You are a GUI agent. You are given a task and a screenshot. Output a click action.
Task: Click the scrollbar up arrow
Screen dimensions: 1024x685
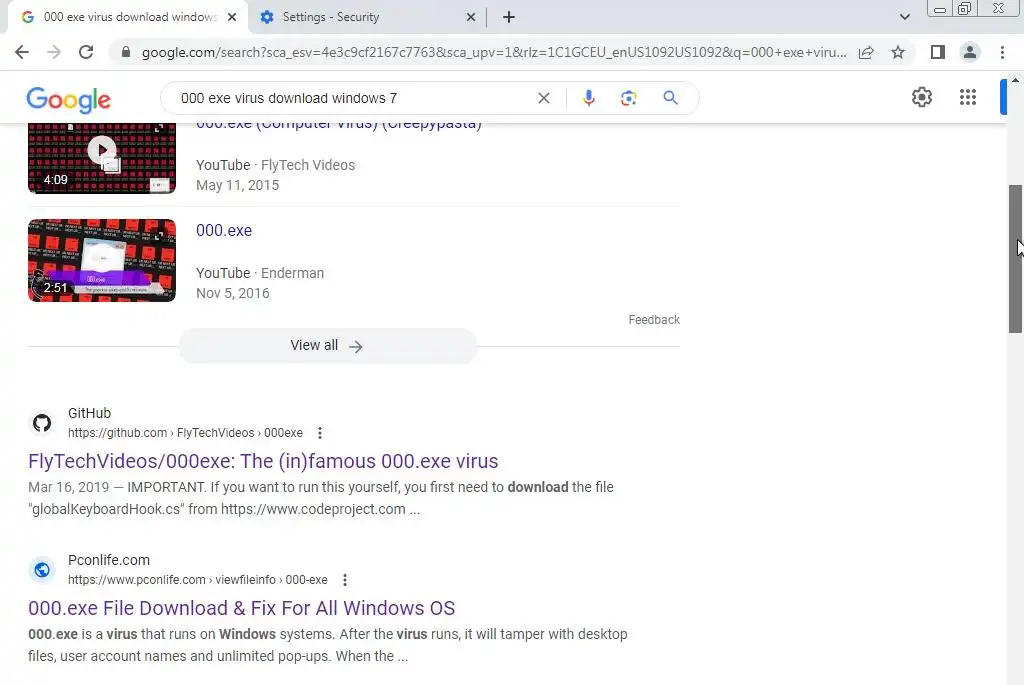click(x=1016, y=80)
